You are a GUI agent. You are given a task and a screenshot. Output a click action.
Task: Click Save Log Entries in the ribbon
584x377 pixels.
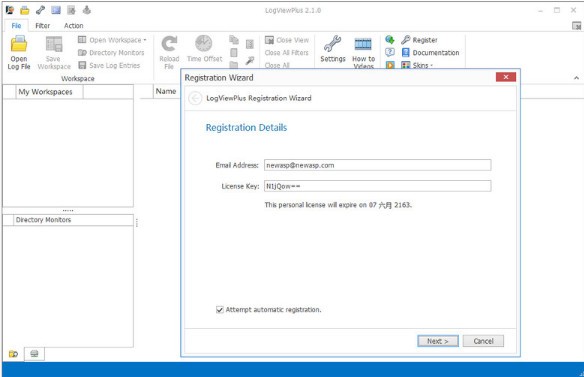(x=110, y=65)
